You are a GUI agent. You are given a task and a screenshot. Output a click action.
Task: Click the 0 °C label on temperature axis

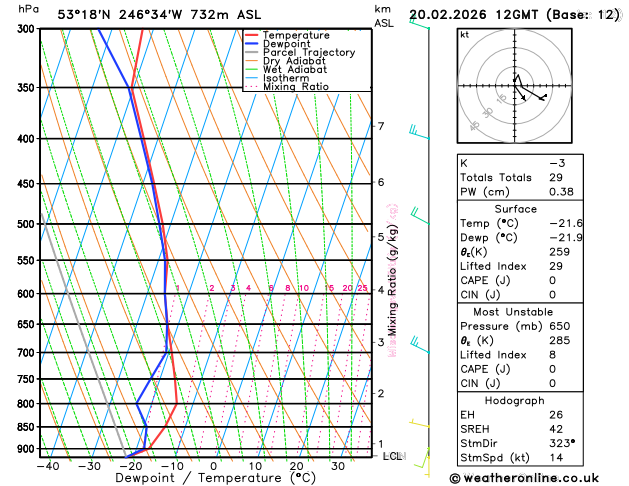point(213,466)
